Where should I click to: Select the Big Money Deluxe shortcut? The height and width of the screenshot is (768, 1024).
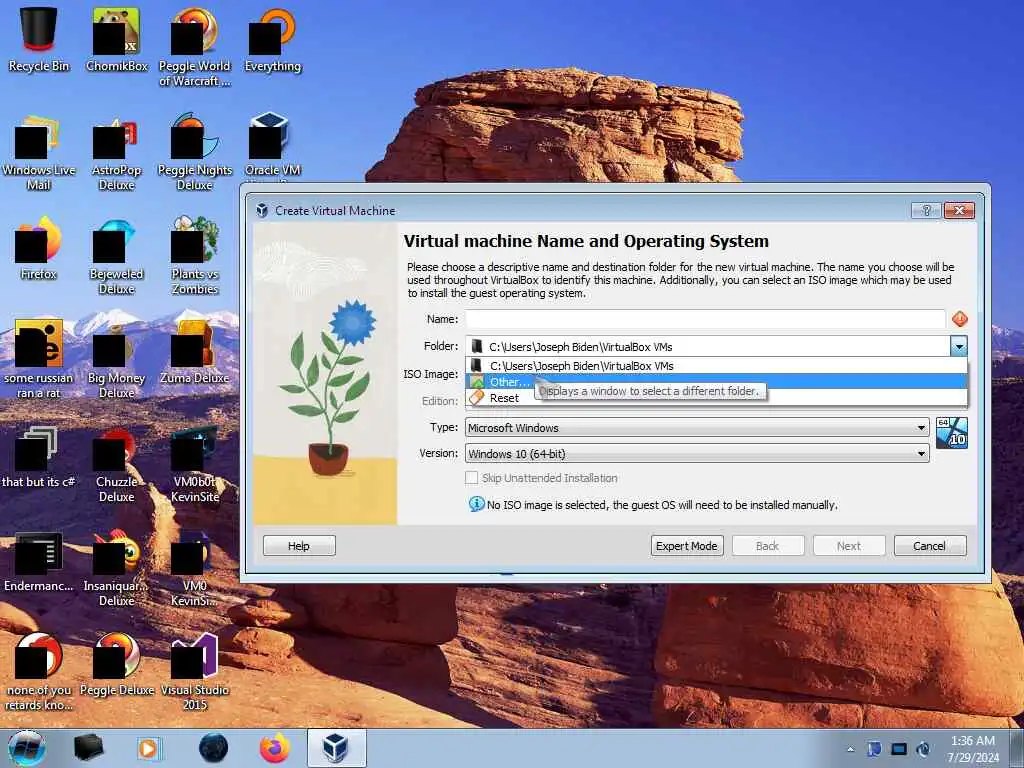click(x=116, y=359)
